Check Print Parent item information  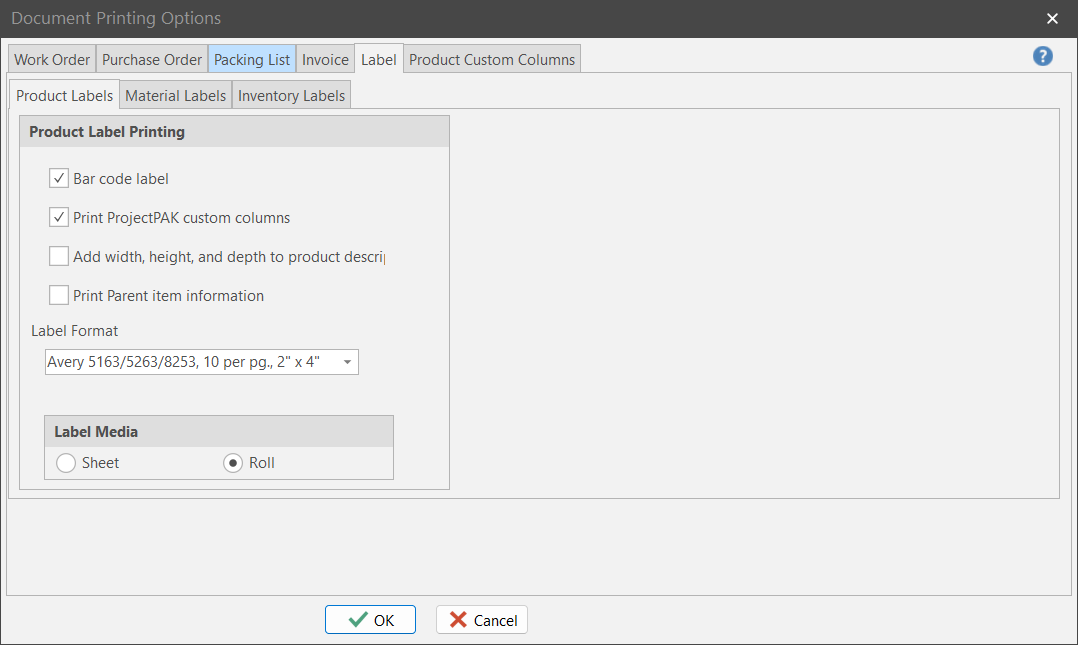click(x=59, y=296)
